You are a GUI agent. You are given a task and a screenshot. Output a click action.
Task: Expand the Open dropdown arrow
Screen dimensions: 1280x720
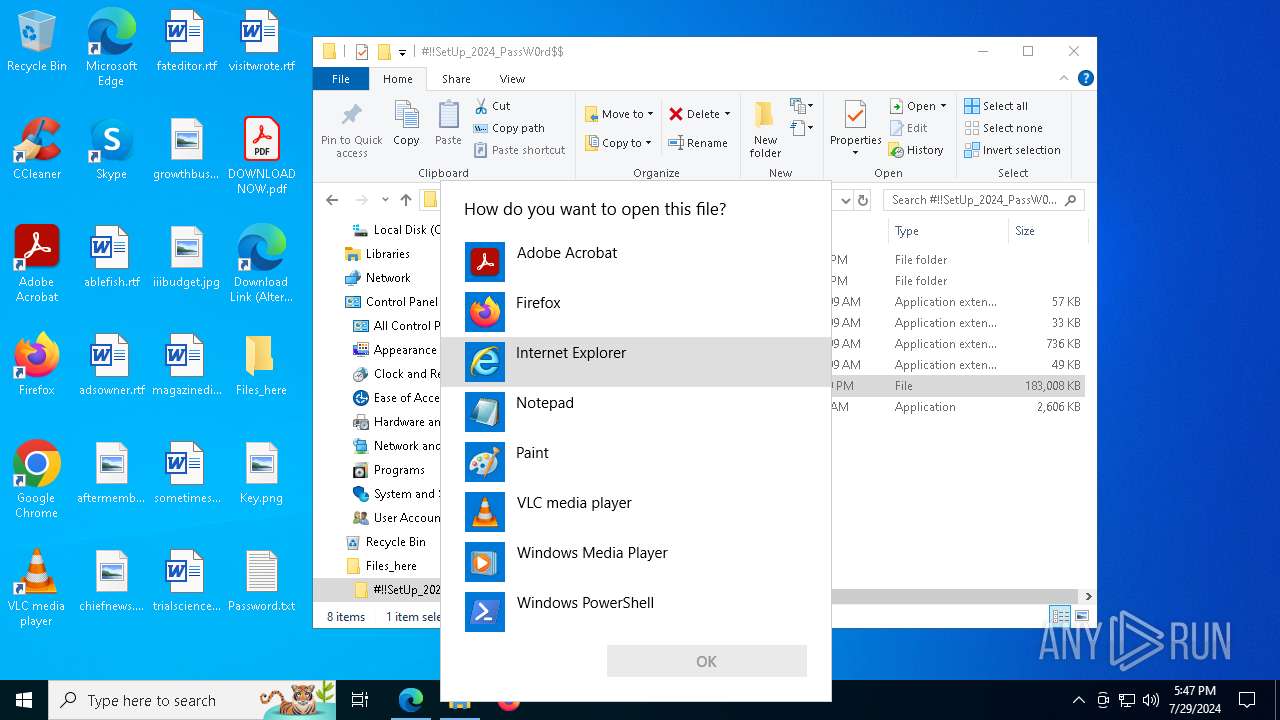point(943,106)
